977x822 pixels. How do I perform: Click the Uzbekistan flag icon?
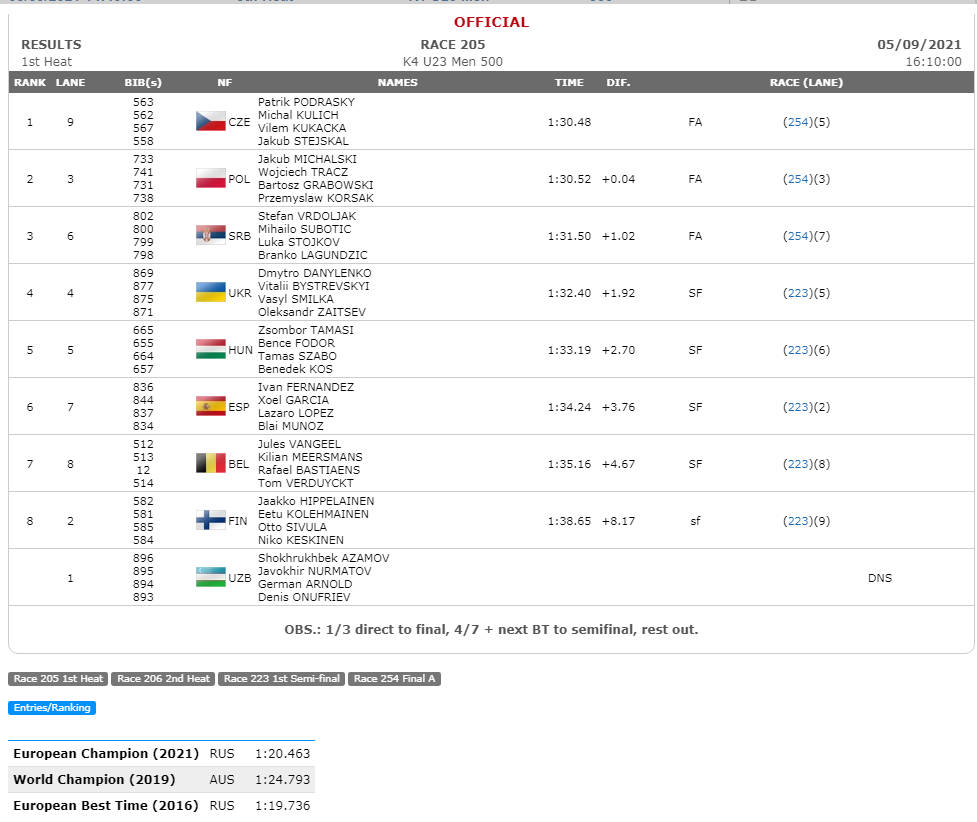click(x=211, y=578)
